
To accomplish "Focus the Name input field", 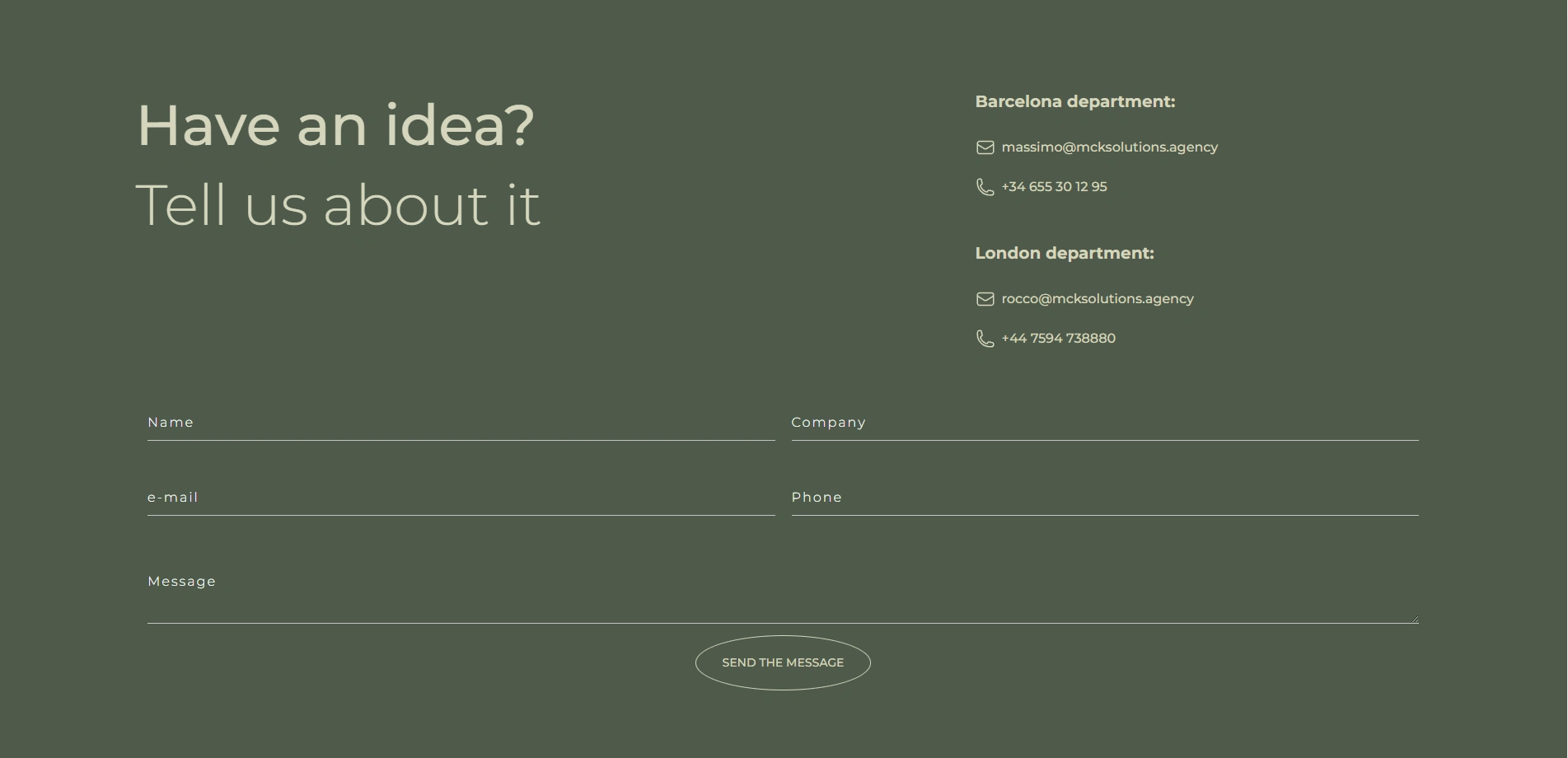I will point(461,423).
